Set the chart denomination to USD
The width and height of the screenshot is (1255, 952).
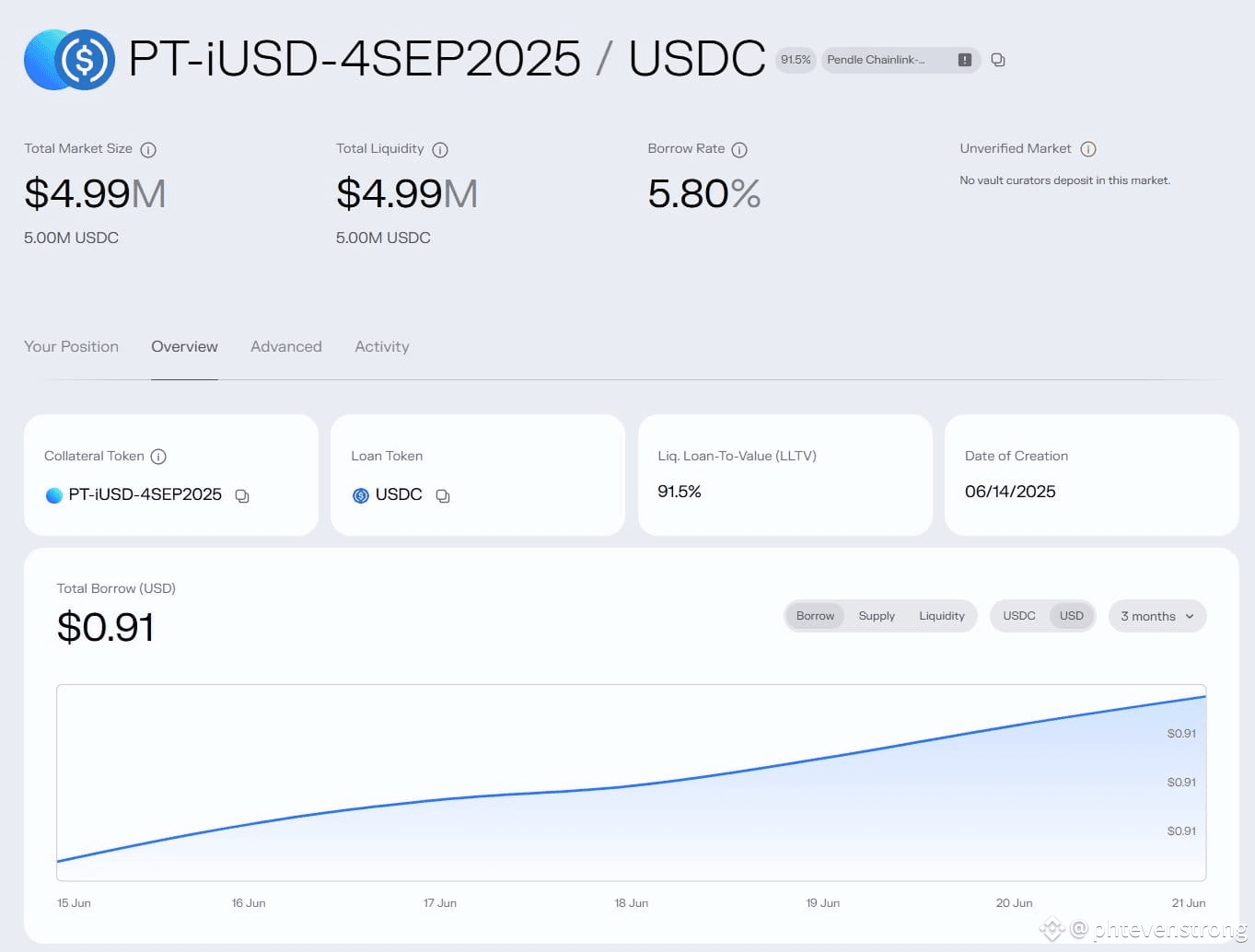tap(1072, 616)
